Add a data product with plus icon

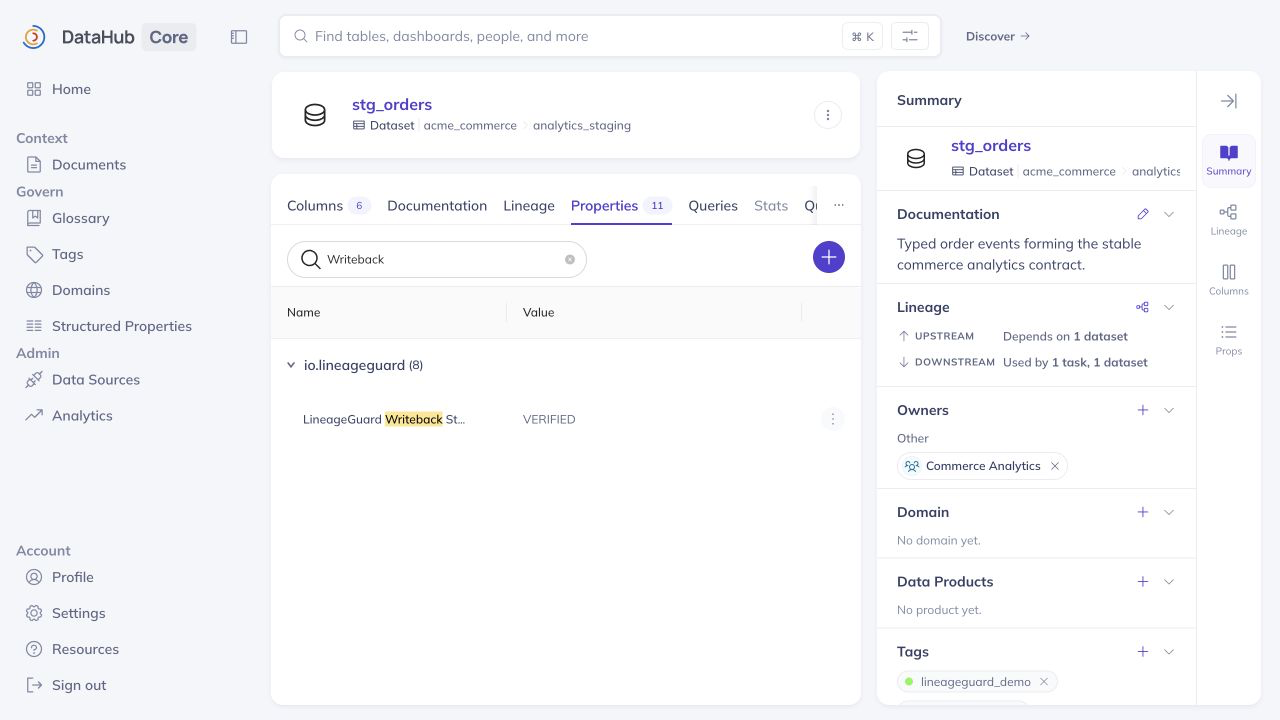pos(1143,582)
